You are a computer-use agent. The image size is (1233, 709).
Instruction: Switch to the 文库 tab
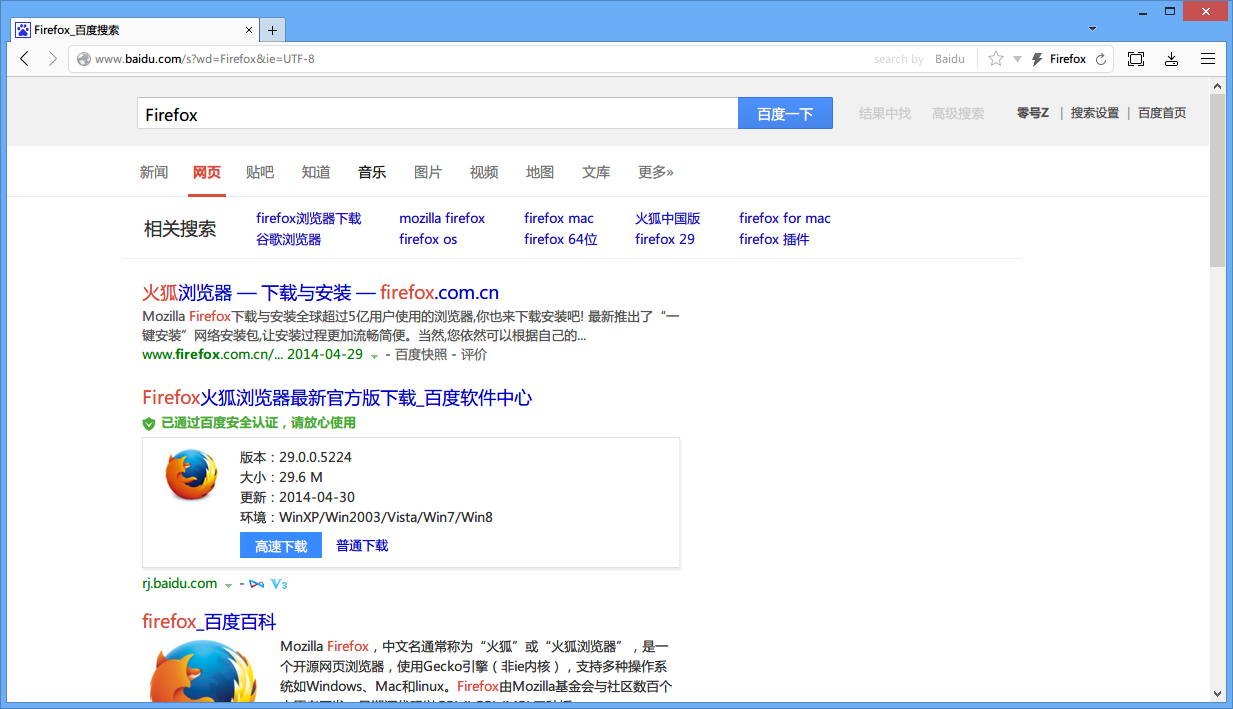(x=596, y=172)
